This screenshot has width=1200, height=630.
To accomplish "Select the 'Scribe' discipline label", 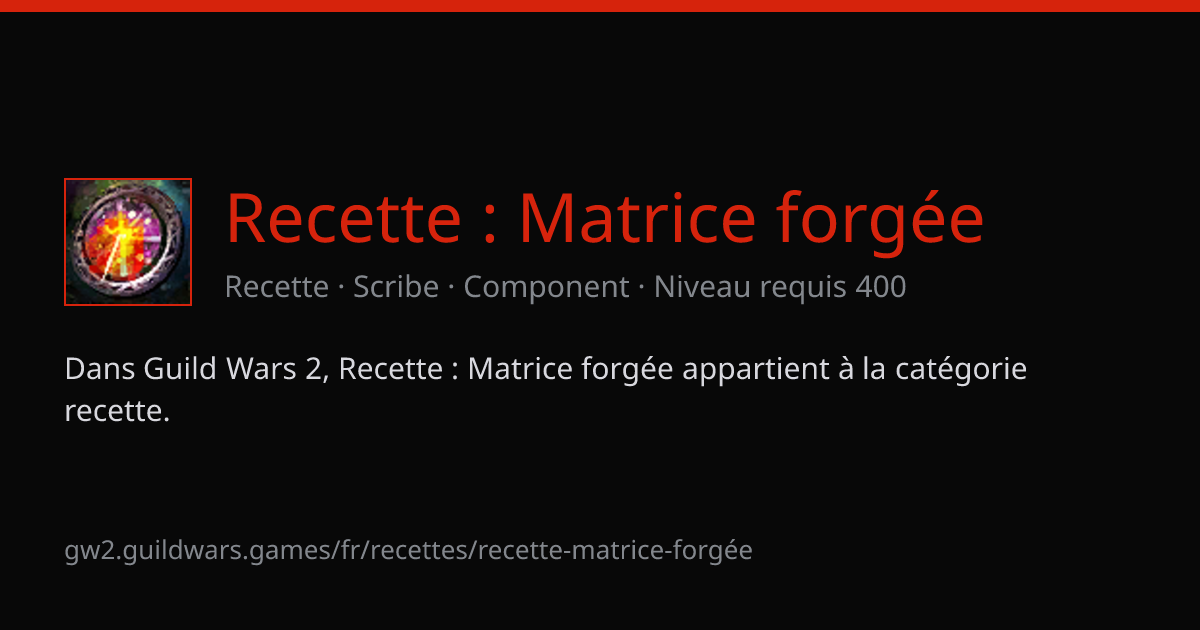I will pos(396,287).
